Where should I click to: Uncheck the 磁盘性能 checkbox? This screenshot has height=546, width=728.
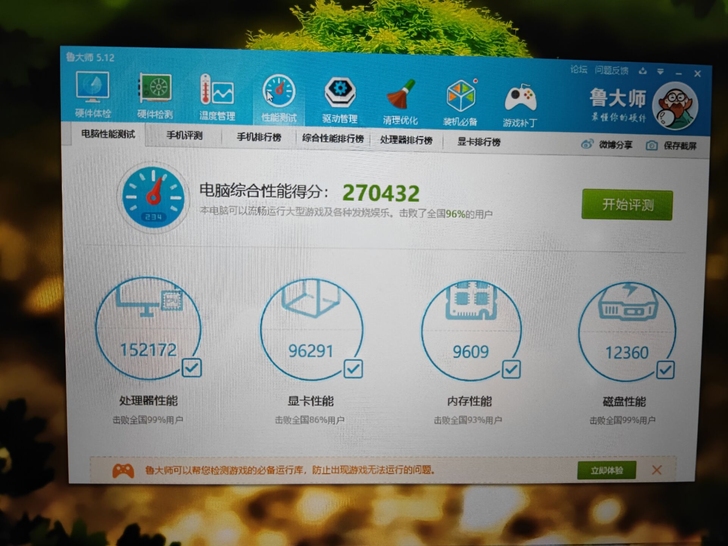[665, 370]
